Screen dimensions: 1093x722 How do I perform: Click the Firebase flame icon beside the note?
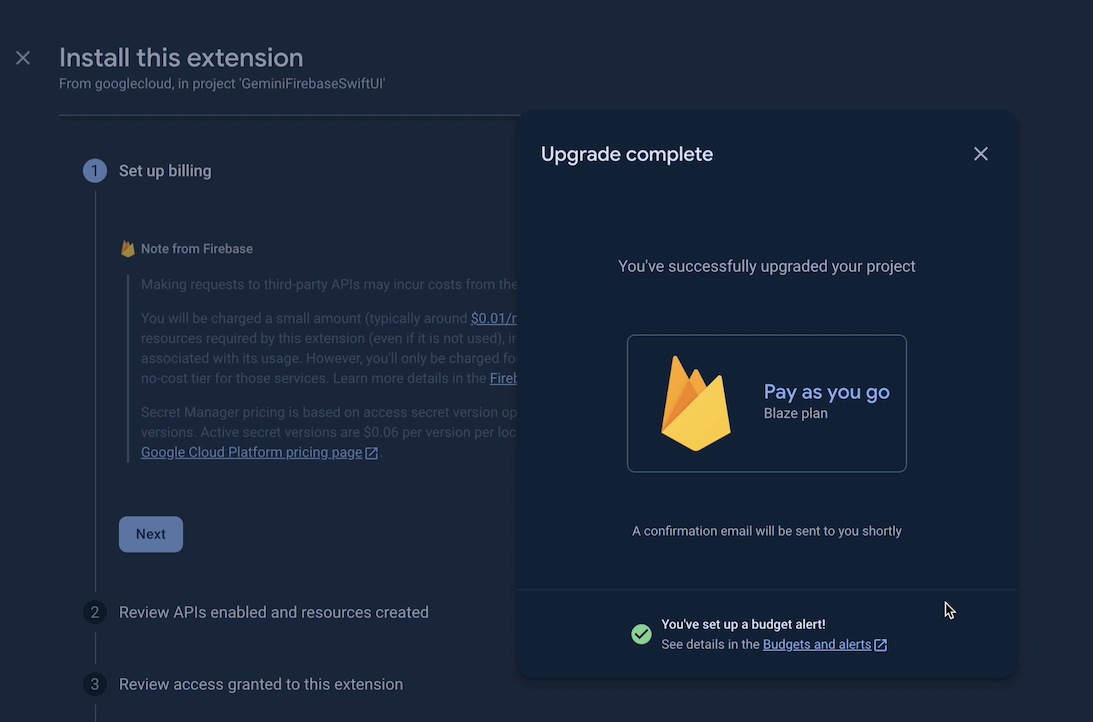pos(128,249)
